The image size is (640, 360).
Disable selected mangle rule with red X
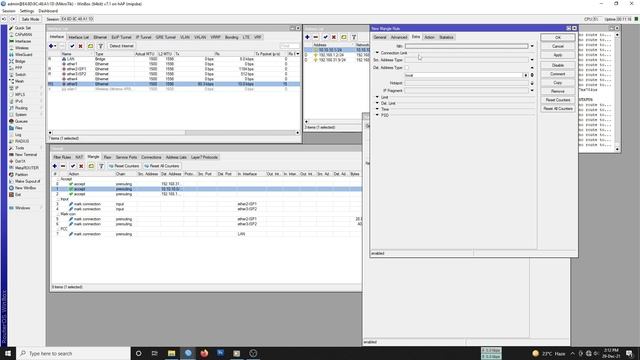click(81, 166)
